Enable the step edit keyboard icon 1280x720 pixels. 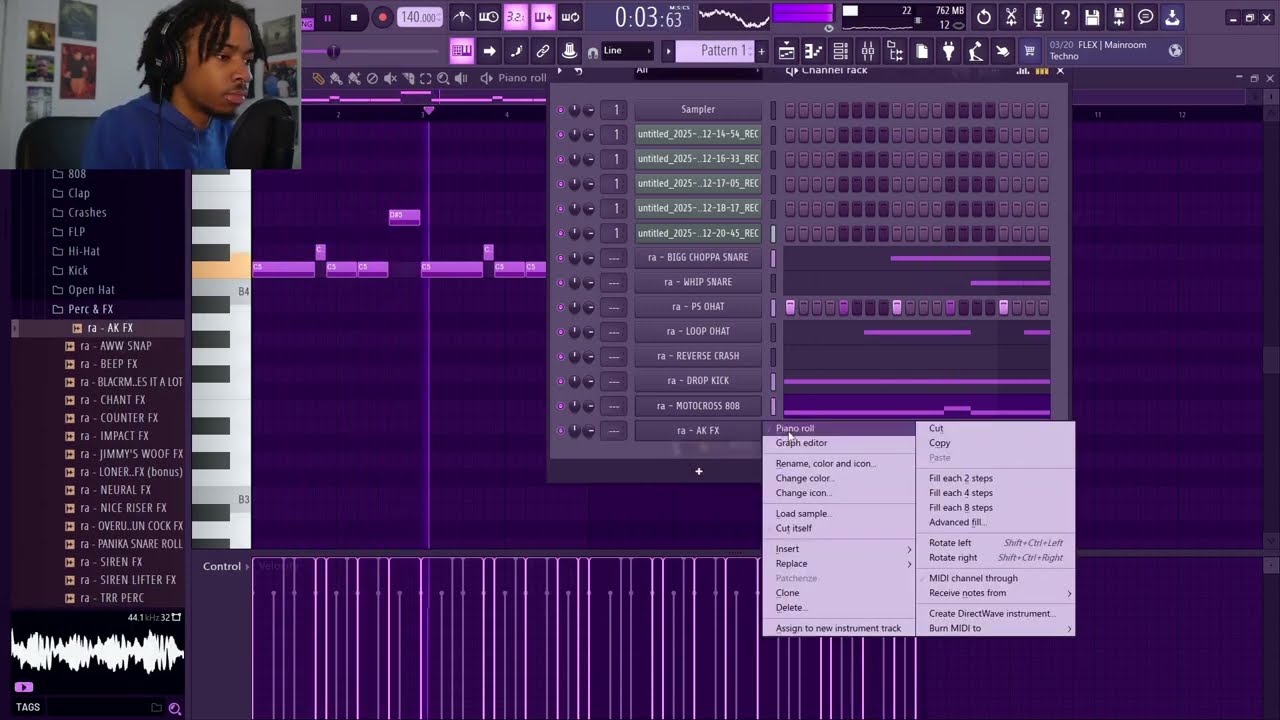(461, 51)
